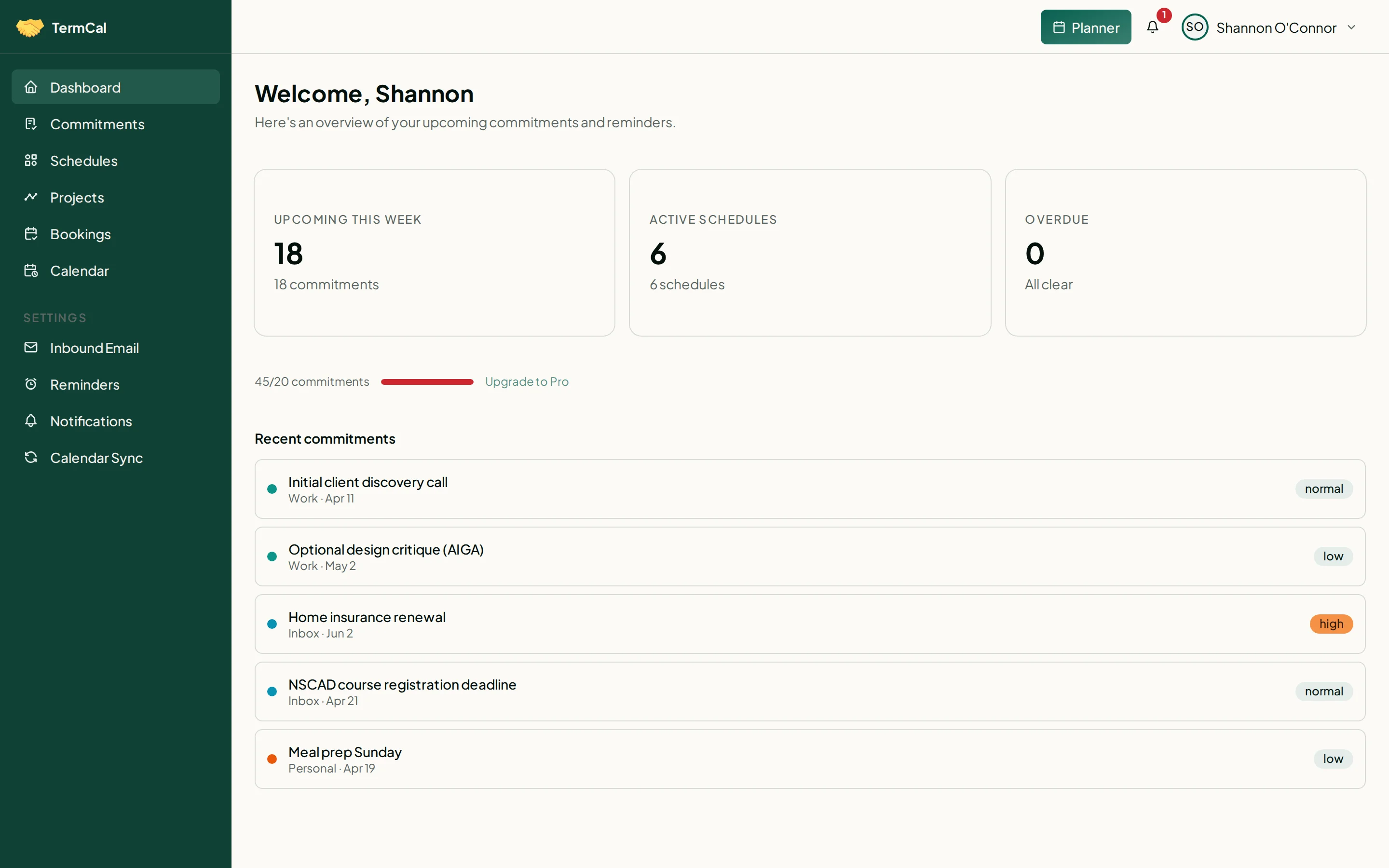Screen dimensions: 1389x868
Task: Toggle the Initial client discovery call status dot
Action: (272, 488)
